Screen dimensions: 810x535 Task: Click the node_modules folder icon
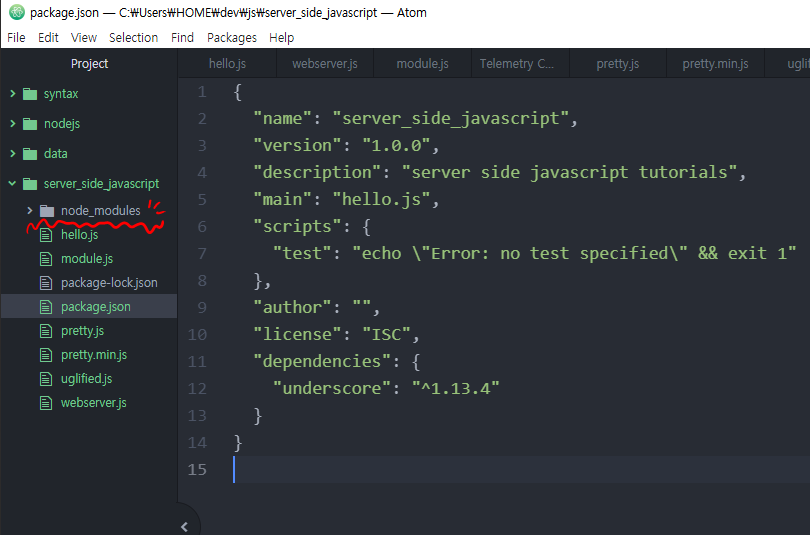click(47, 211)
